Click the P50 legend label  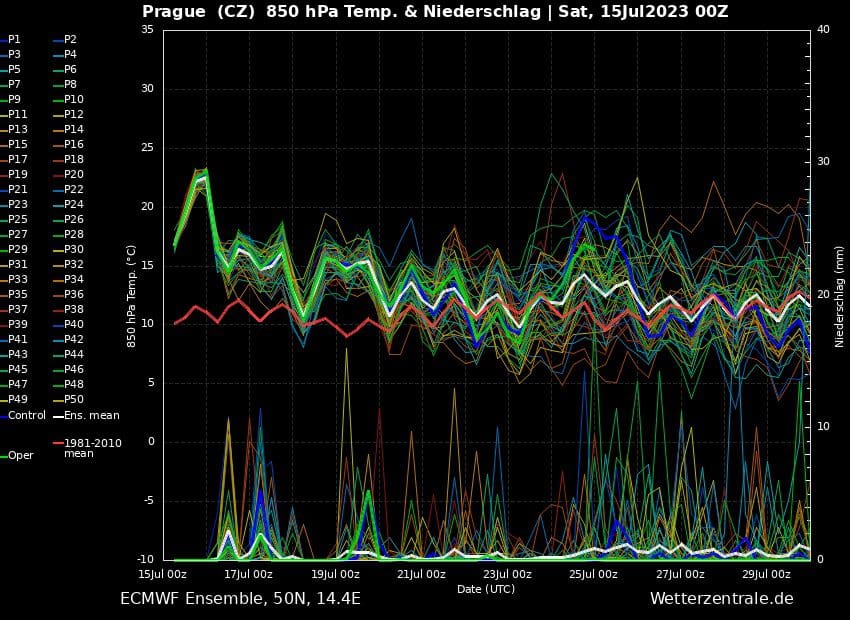tap(74, 400)
